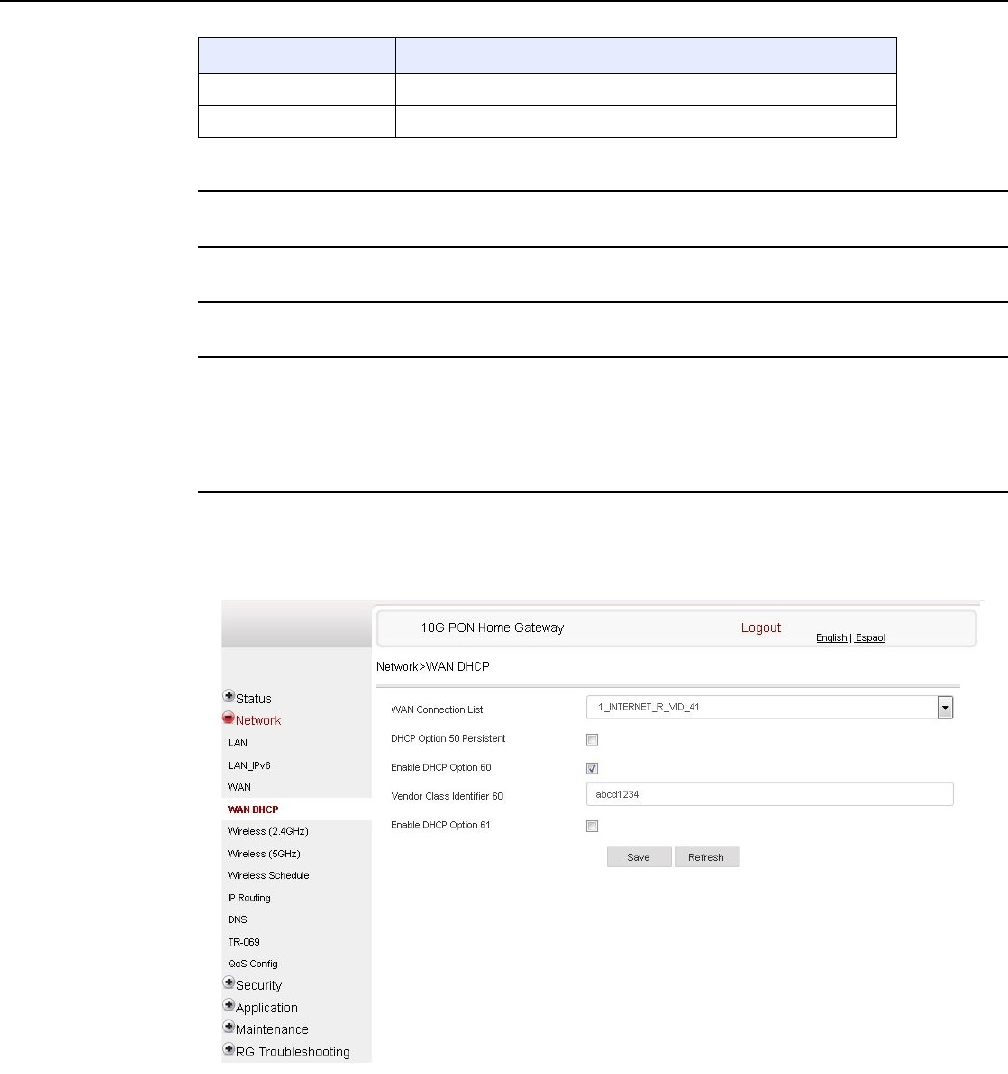Expand the RG Troubleshooting section icon
Viewport: 1008px width, 1074px height.
[x=229, y=1049]
